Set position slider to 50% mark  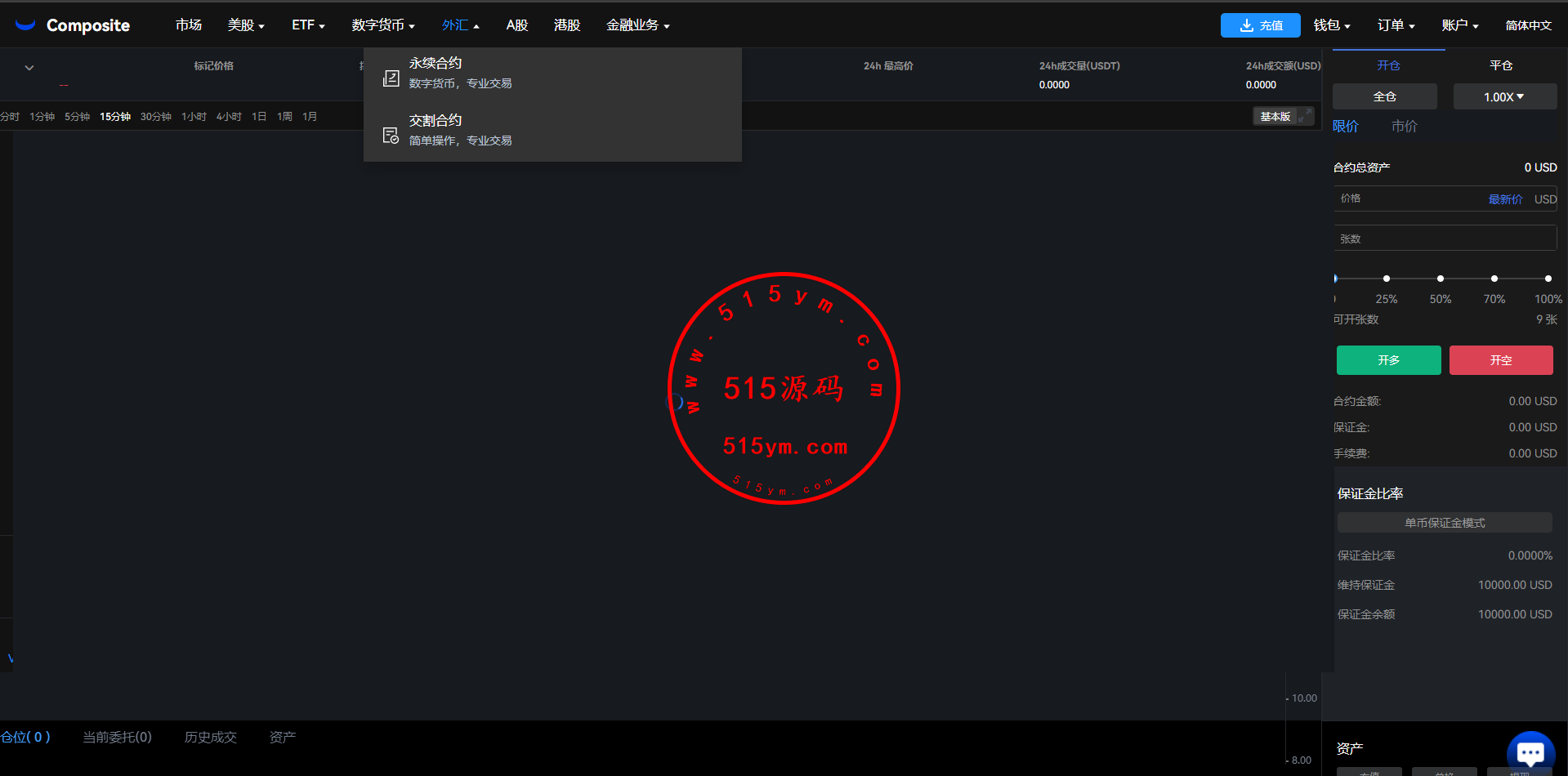pyautogui.click(x=1441, y=279)
